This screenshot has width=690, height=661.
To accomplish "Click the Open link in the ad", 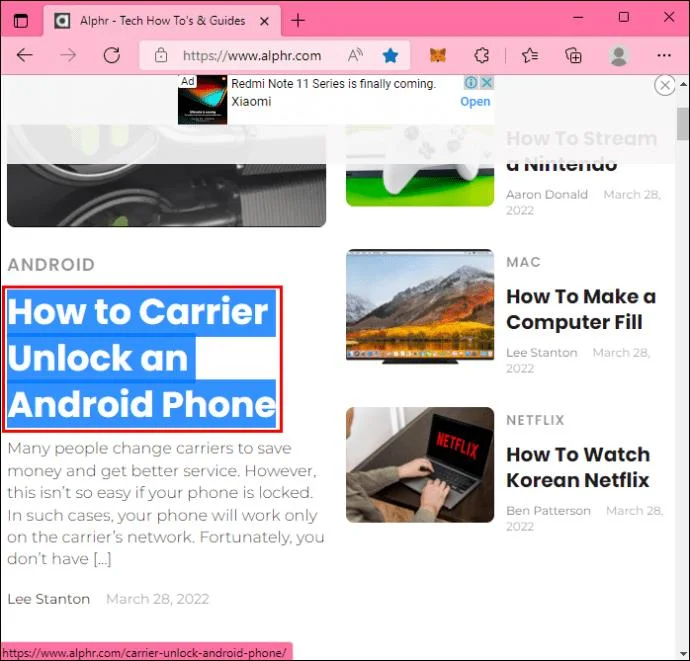I will (x=475, y=101).
